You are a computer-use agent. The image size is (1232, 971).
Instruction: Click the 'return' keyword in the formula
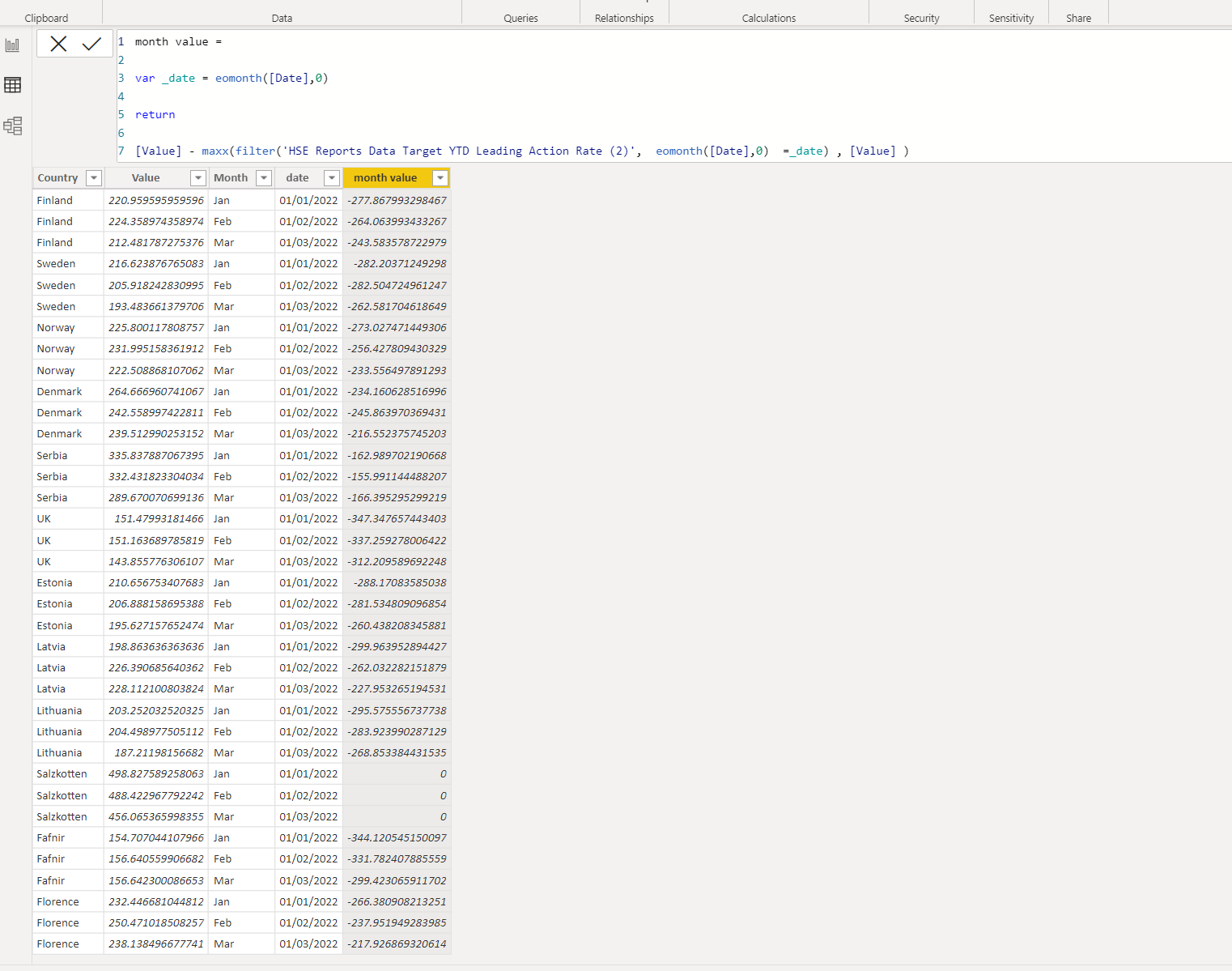[155, 115]
